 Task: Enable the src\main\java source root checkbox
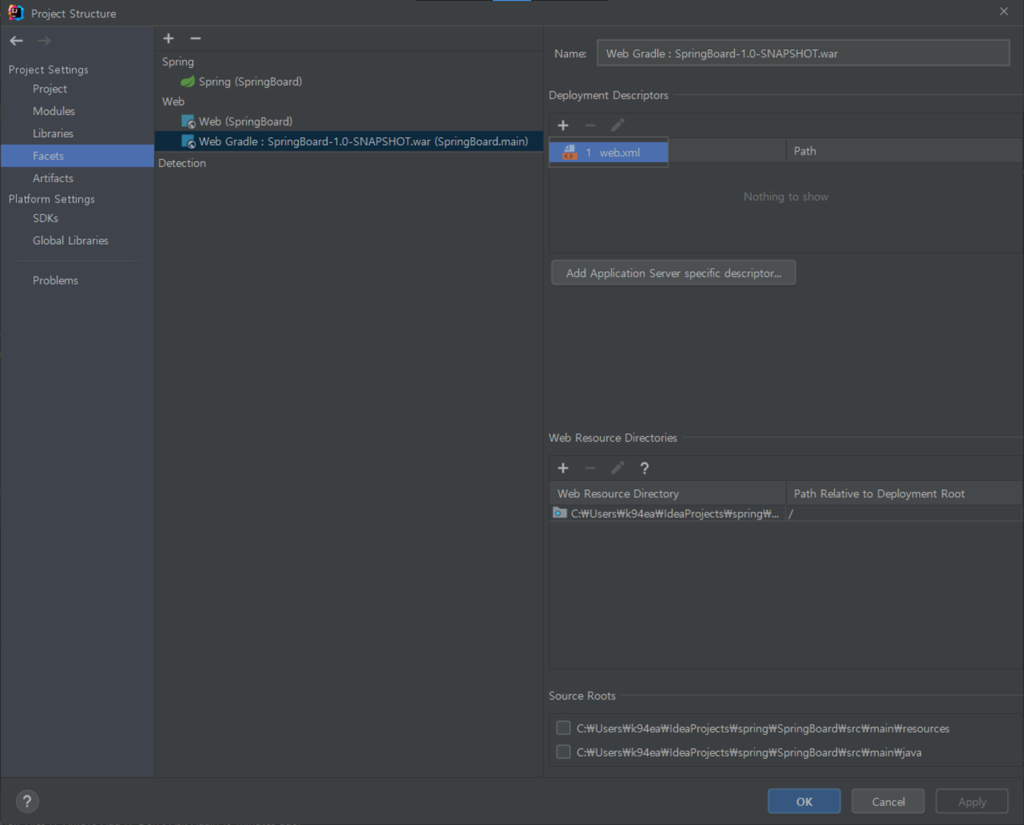coord(564,752)
